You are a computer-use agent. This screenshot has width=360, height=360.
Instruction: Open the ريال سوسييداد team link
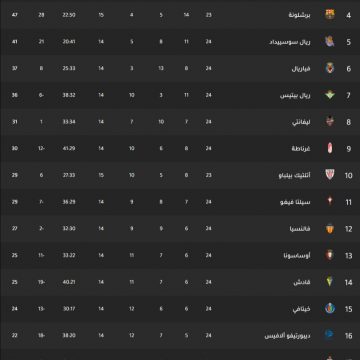click(x=290, y=42)
